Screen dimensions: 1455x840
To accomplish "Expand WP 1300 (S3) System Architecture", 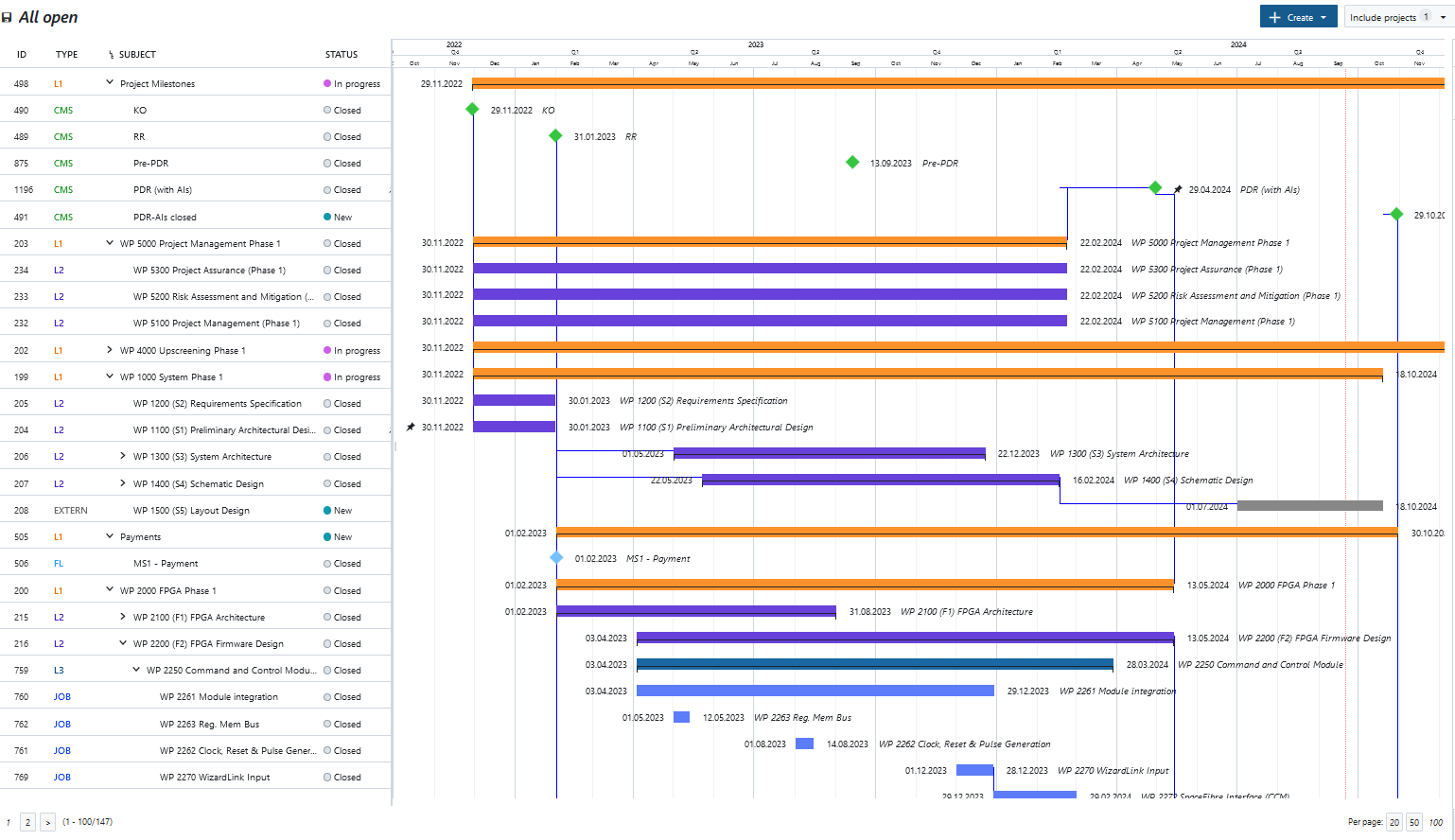I will [x=123, y=456].
